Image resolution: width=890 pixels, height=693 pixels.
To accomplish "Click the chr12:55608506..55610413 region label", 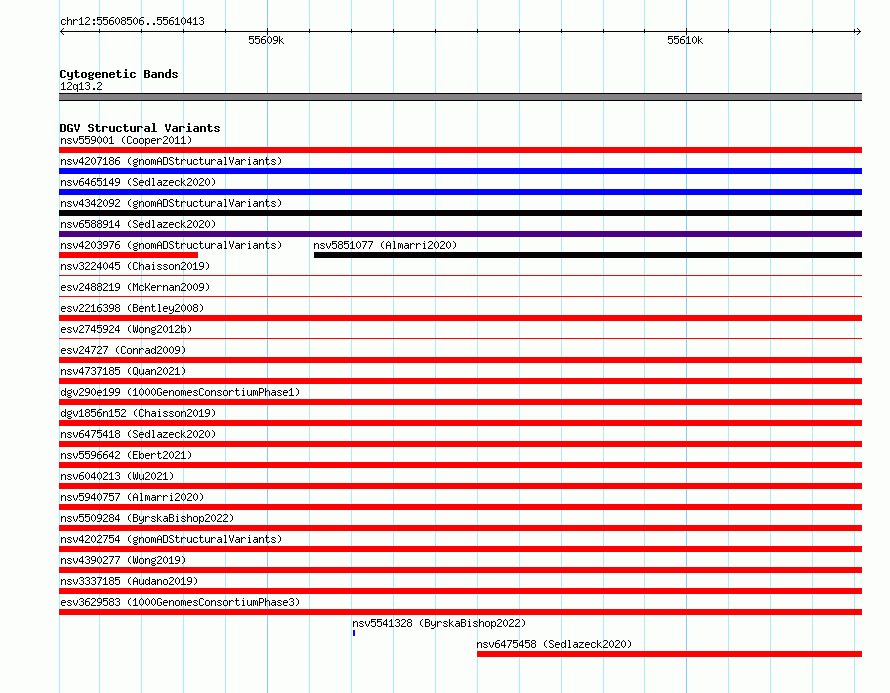I will [x=132, y=21].
